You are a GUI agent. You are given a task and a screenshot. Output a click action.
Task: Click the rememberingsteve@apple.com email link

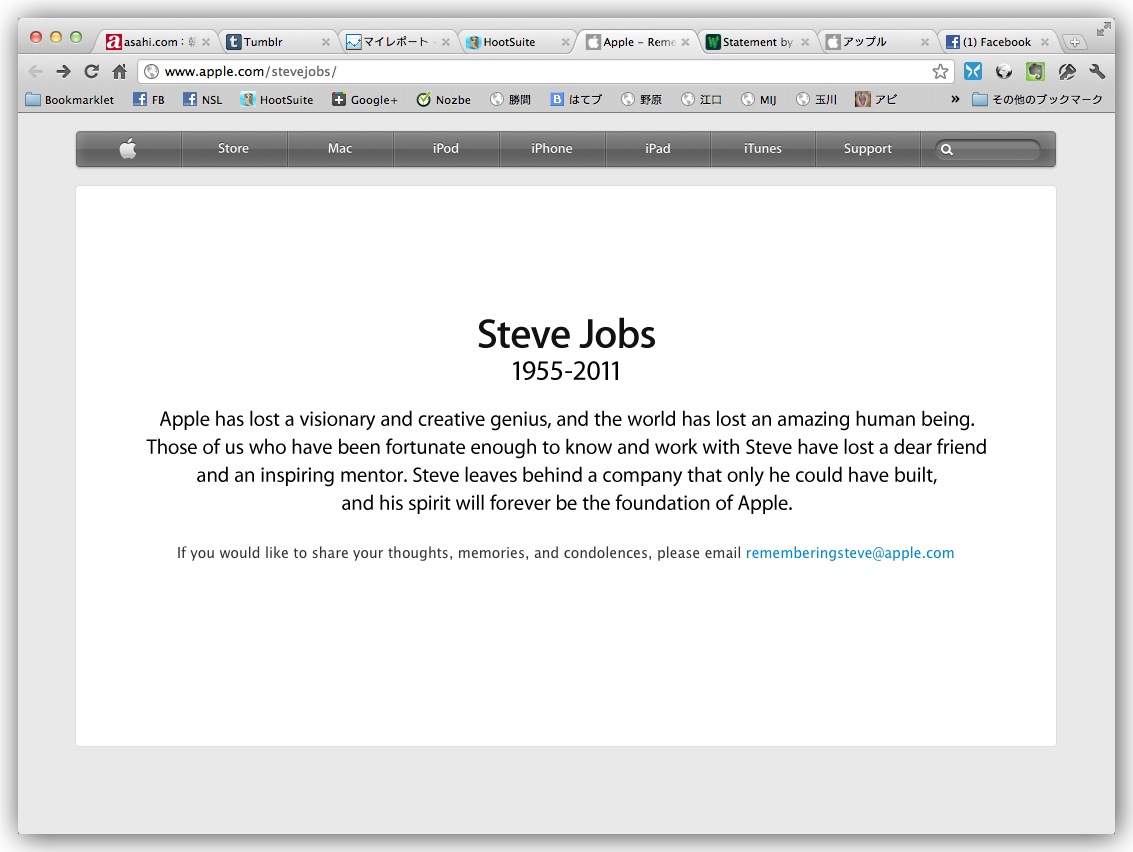849,553
